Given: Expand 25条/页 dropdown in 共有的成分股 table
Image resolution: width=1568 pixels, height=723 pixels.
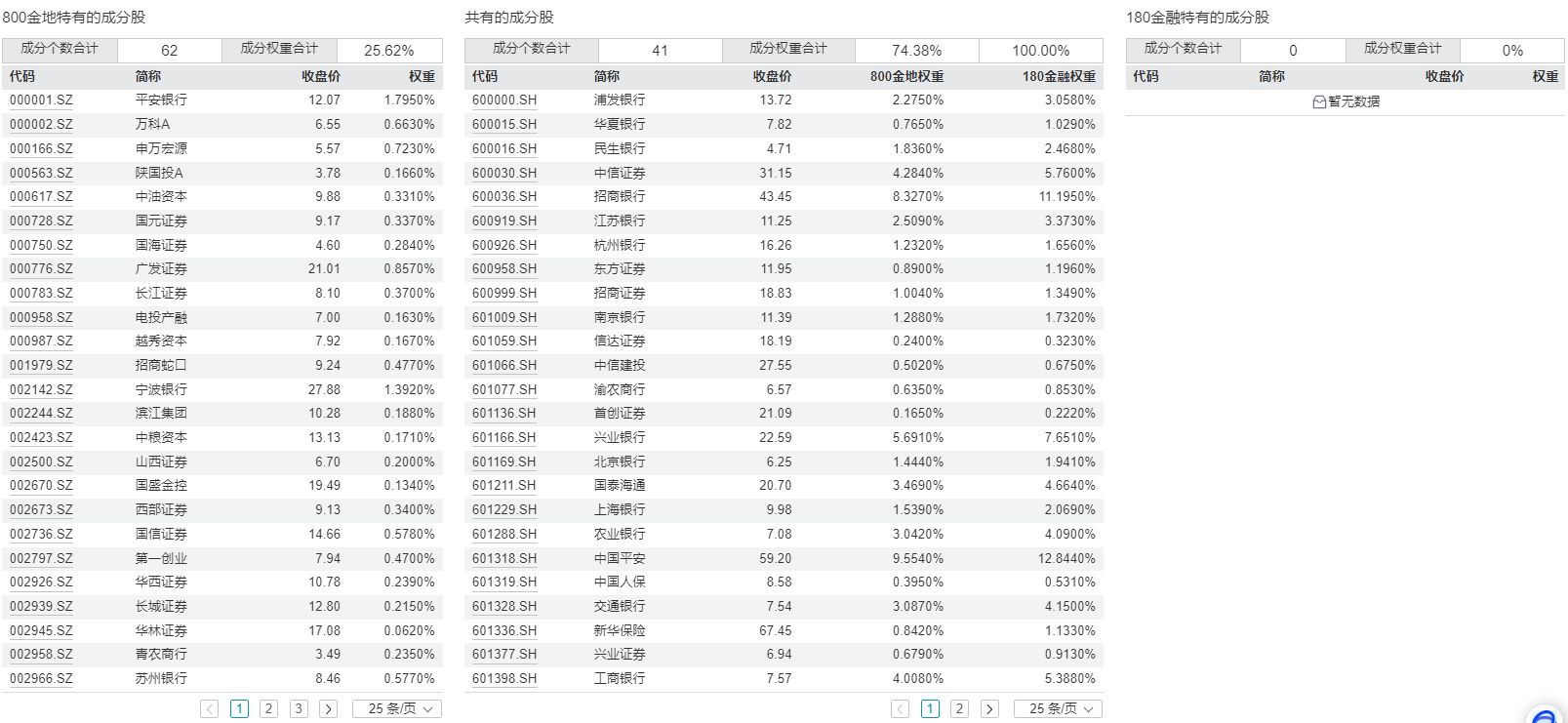Looking at the screenshot, I should [1059, 709].
